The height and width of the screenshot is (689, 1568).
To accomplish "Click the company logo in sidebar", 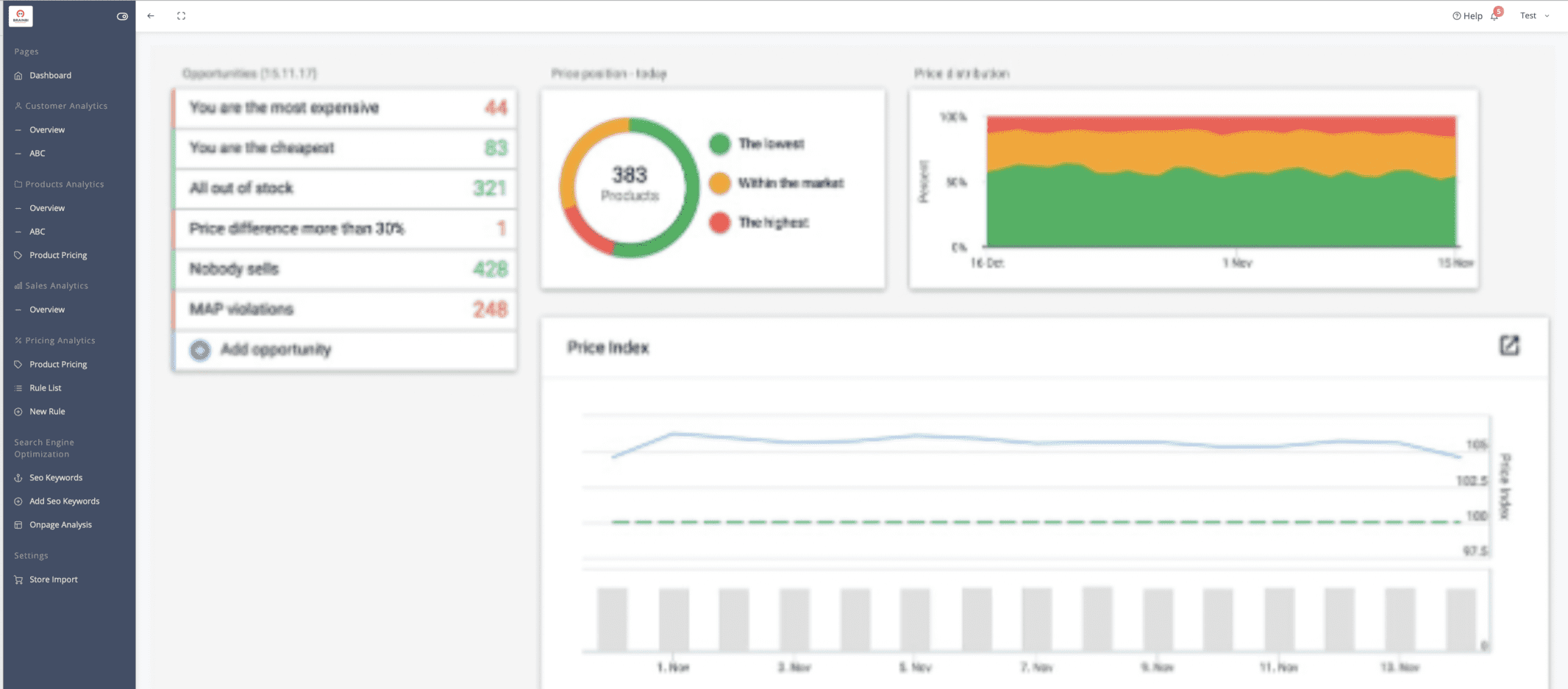I will [21, 16].
